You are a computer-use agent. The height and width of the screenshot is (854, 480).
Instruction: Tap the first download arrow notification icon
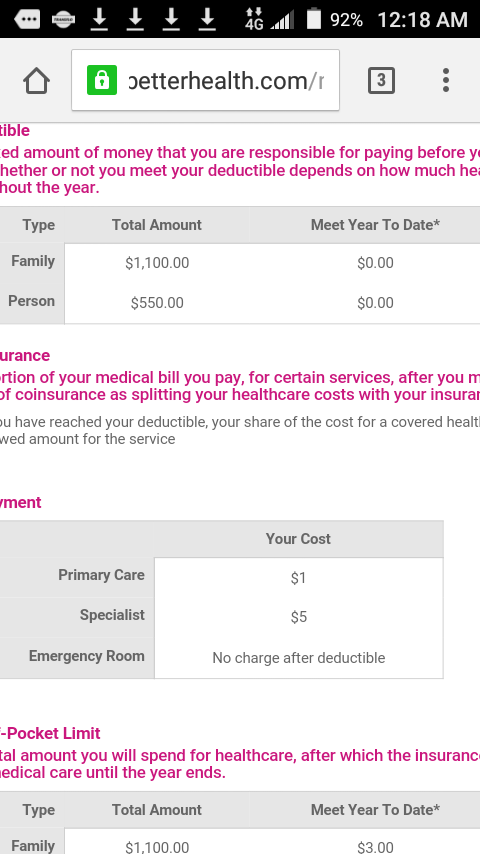pos(99,19)
